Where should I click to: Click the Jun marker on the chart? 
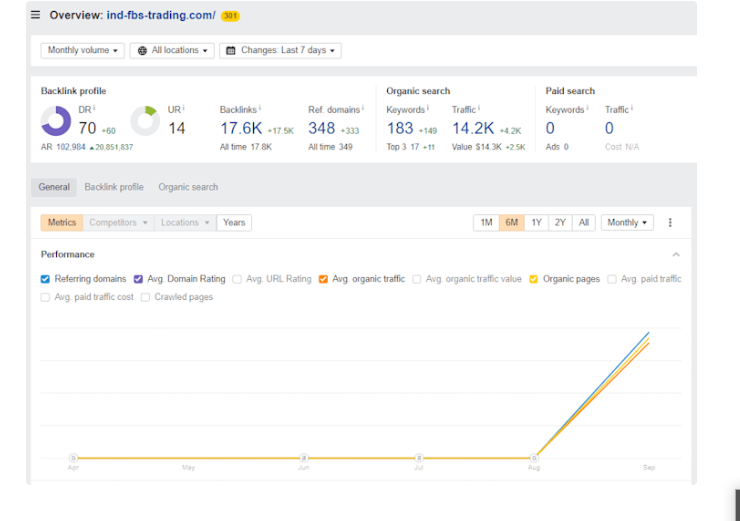coord(304,458)
